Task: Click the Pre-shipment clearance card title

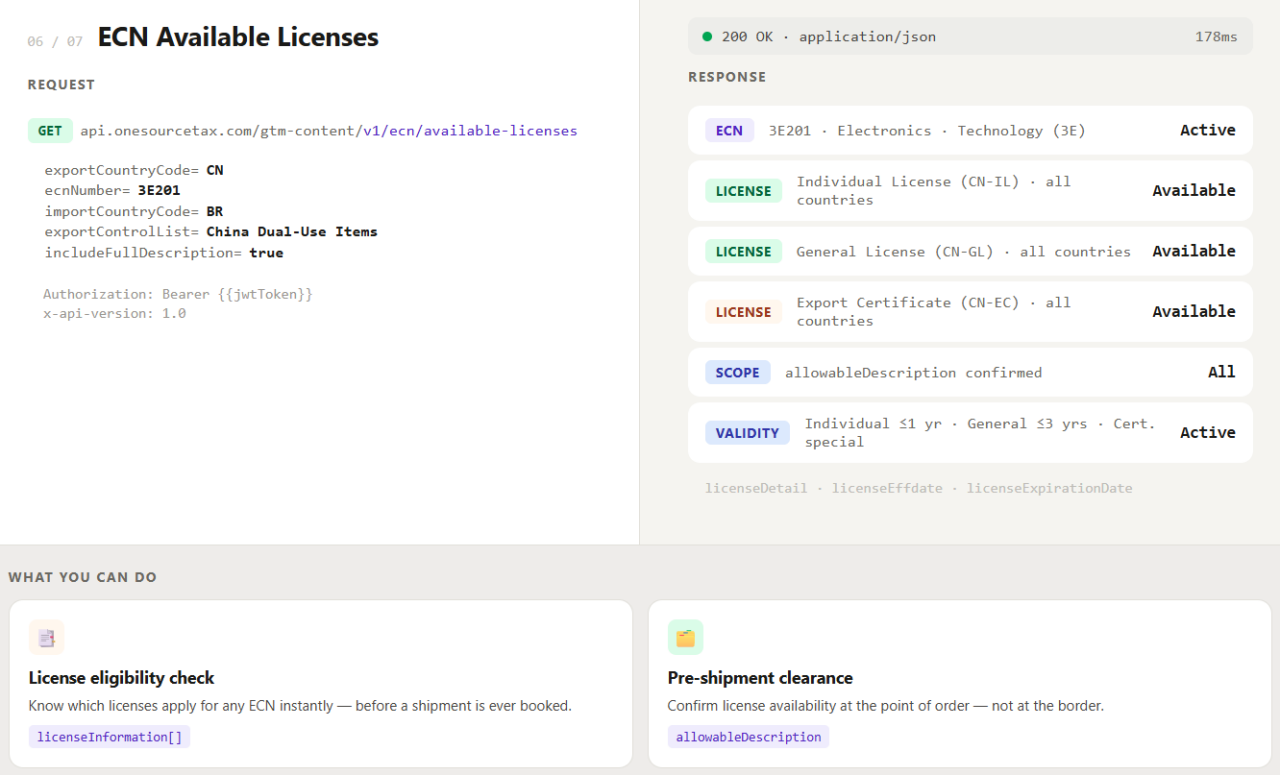Action: pos(760,678)
